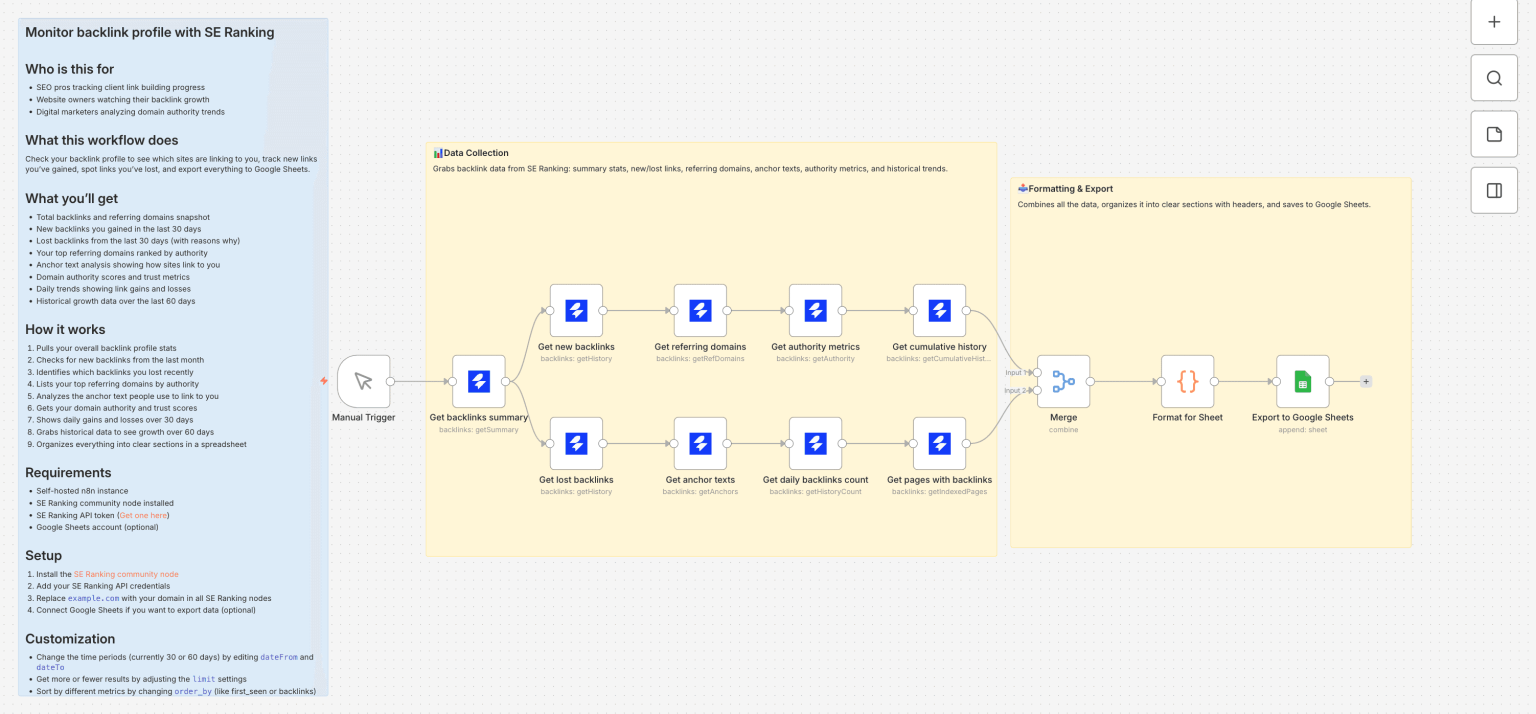
Task: Select the Get referring domains node
Action: click(700, 310)
